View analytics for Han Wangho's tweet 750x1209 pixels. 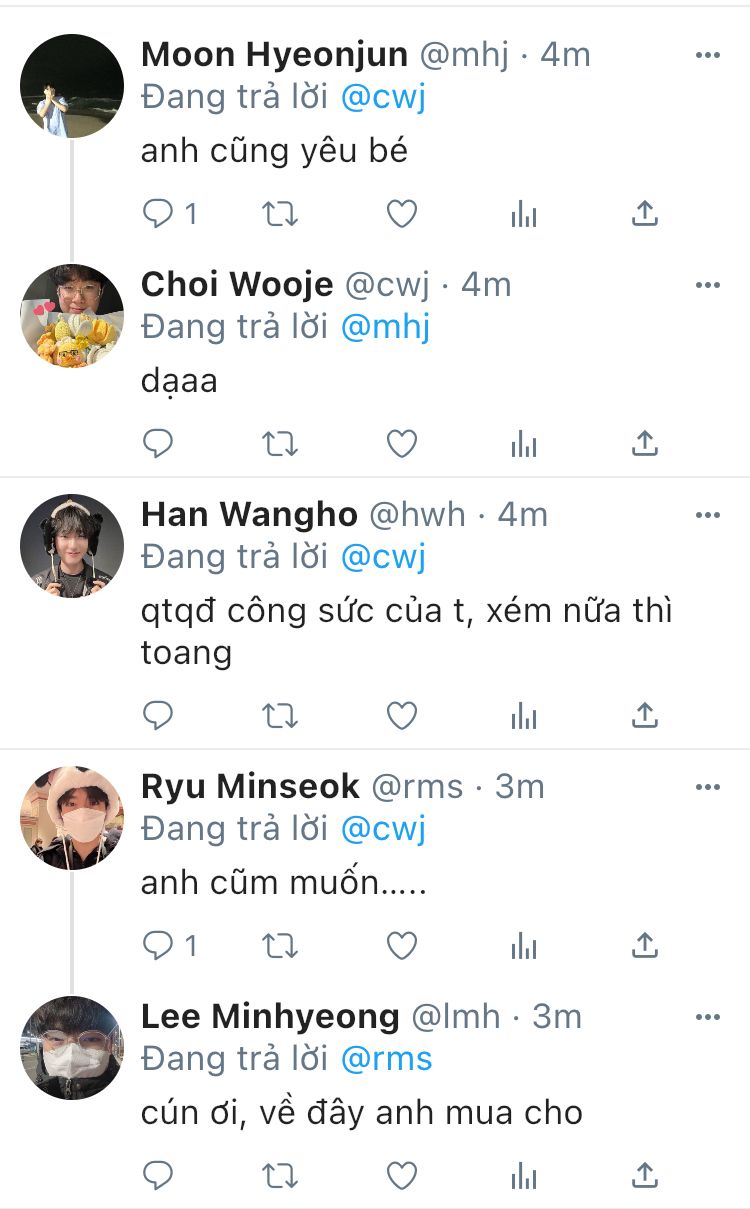[x=524, y=716]
